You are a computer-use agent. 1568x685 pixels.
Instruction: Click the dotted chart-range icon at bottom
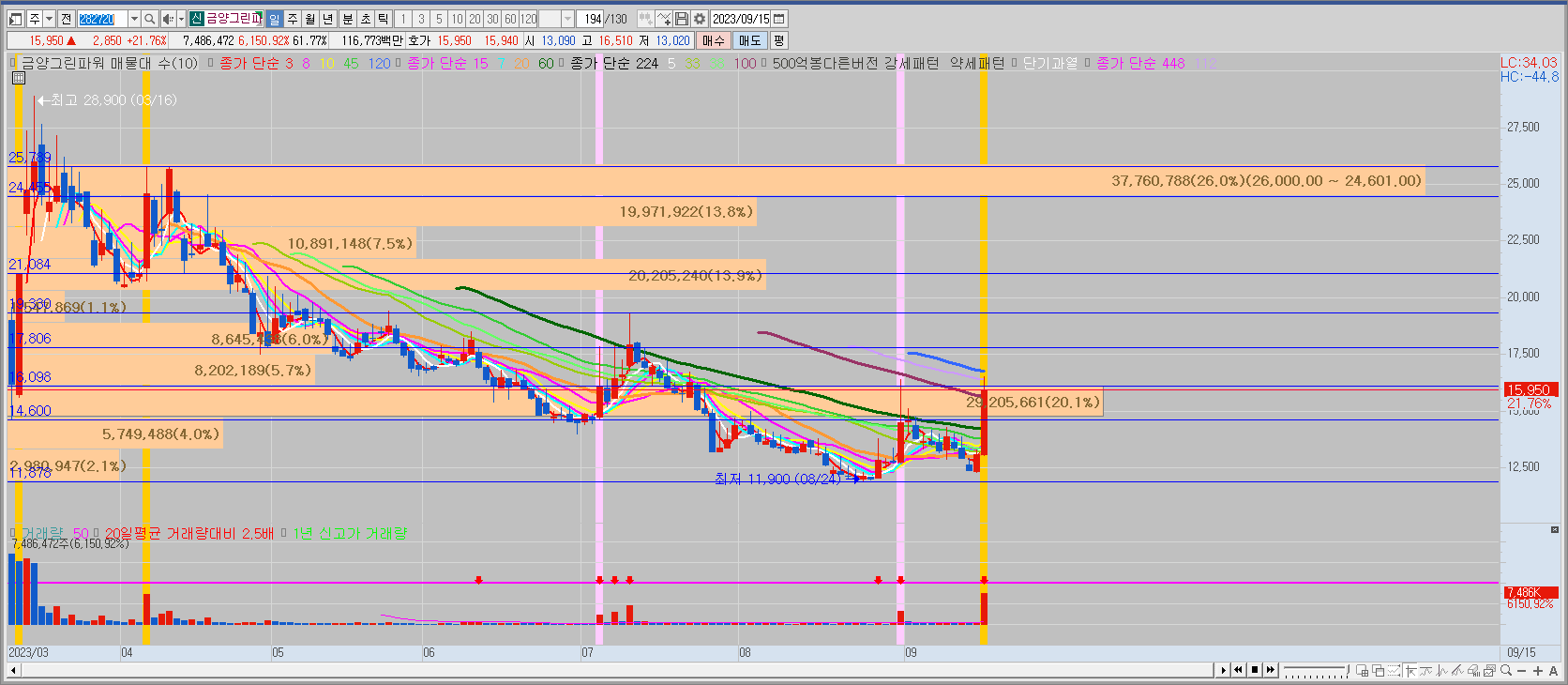1394,670
